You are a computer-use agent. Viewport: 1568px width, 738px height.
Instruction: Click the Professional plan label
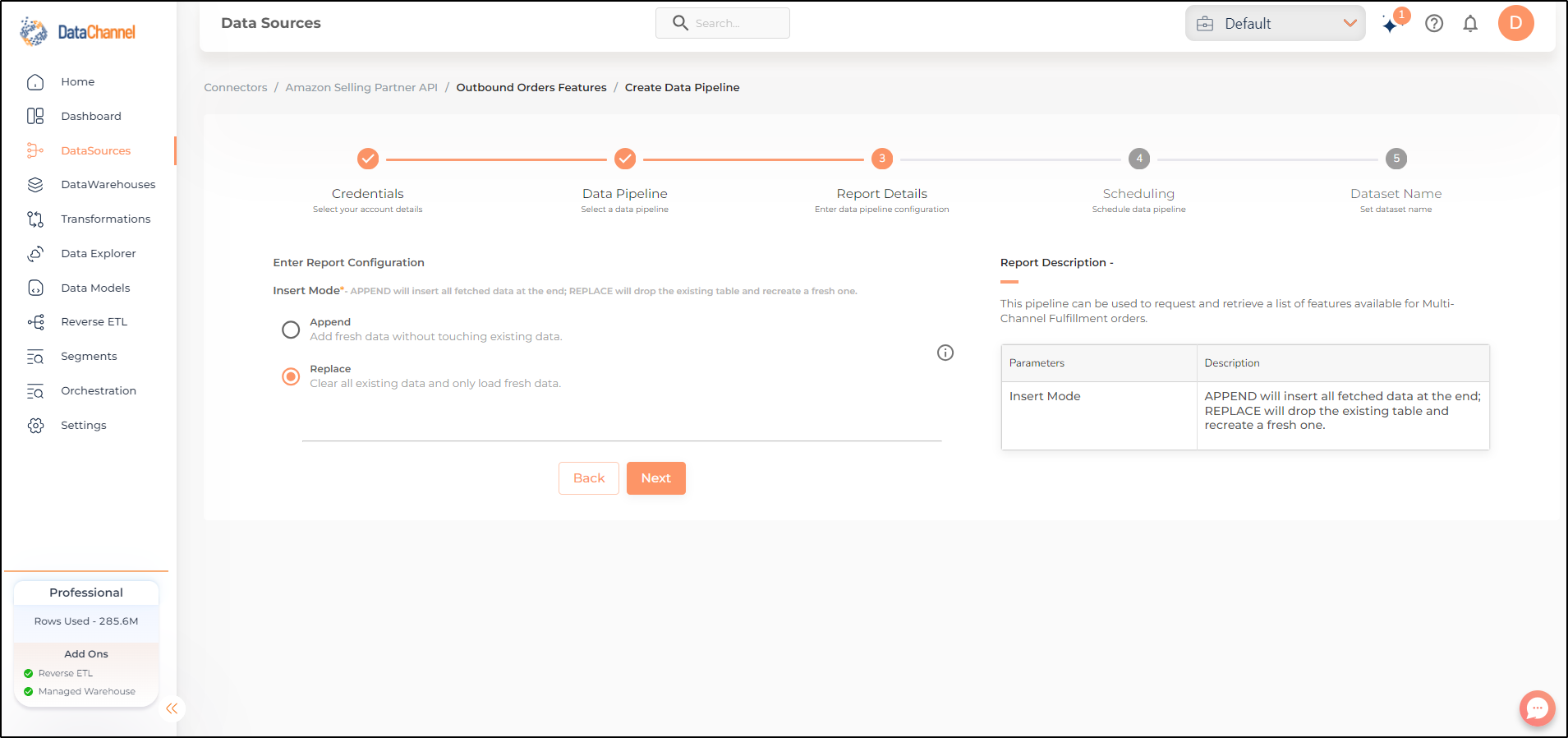(x=86, y=593)
